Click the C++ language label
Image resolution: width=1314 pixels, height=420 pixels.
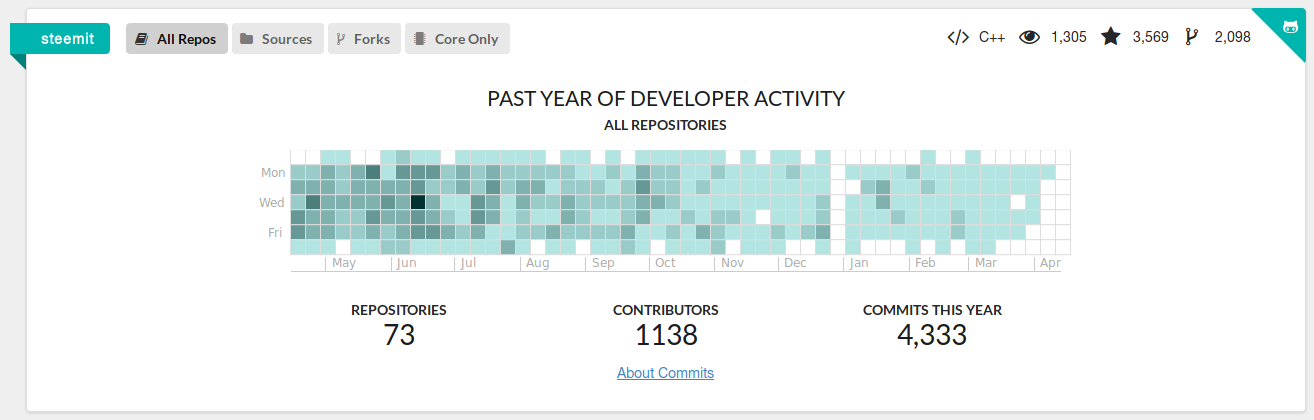click(x=992, y=37)
